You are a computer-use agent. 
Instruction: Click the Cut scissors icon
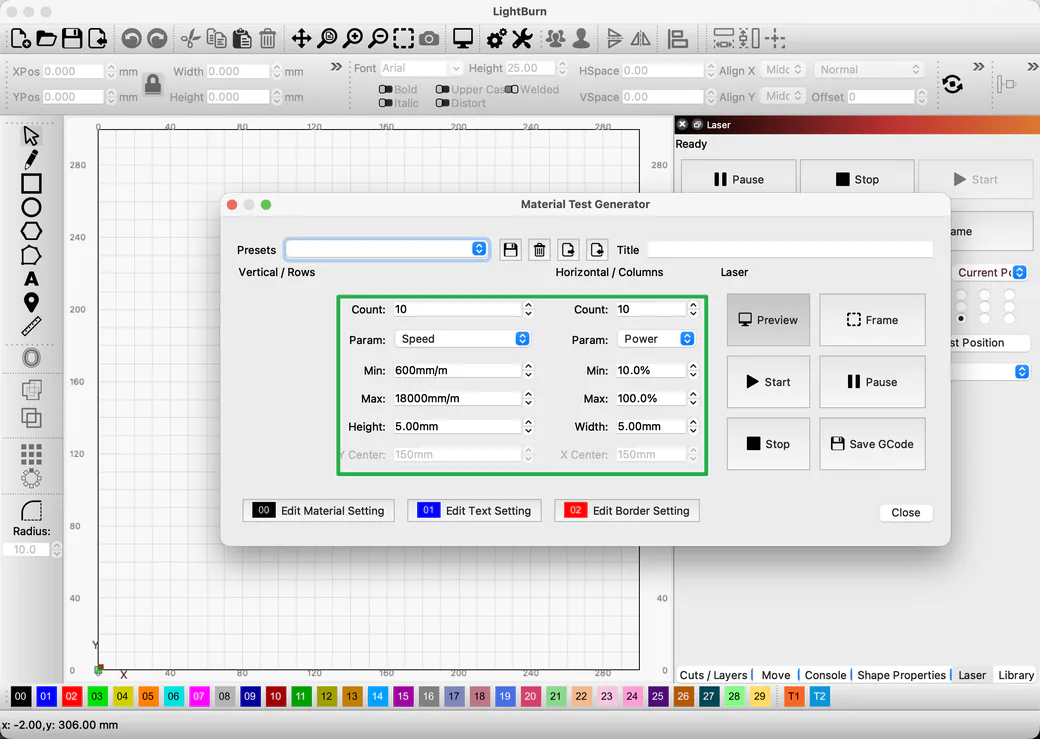(190, 38)
